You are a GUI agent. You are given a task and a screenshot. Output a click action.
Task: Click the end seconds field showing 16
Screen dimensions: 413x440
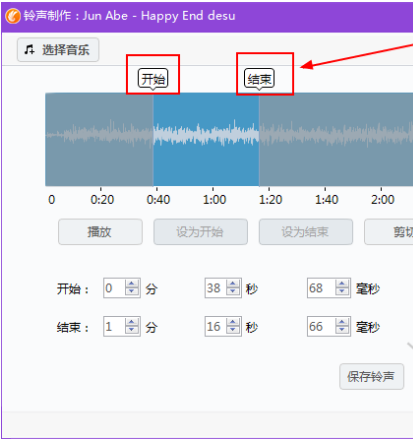(x=216, y=326)
